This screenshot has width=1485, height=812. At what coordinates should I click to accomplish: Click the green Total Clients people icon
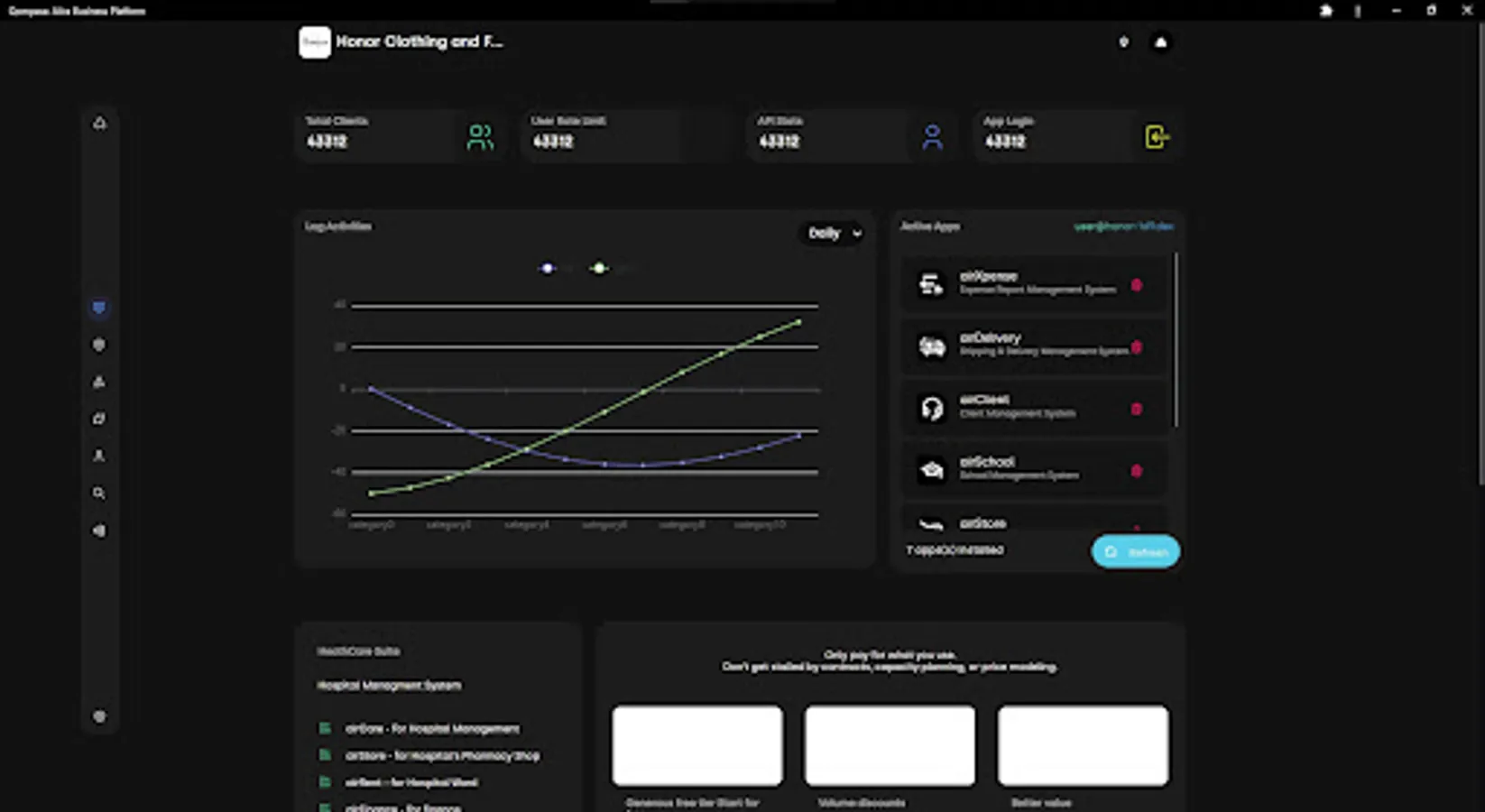pyautogui.click(x=481, y=137)
